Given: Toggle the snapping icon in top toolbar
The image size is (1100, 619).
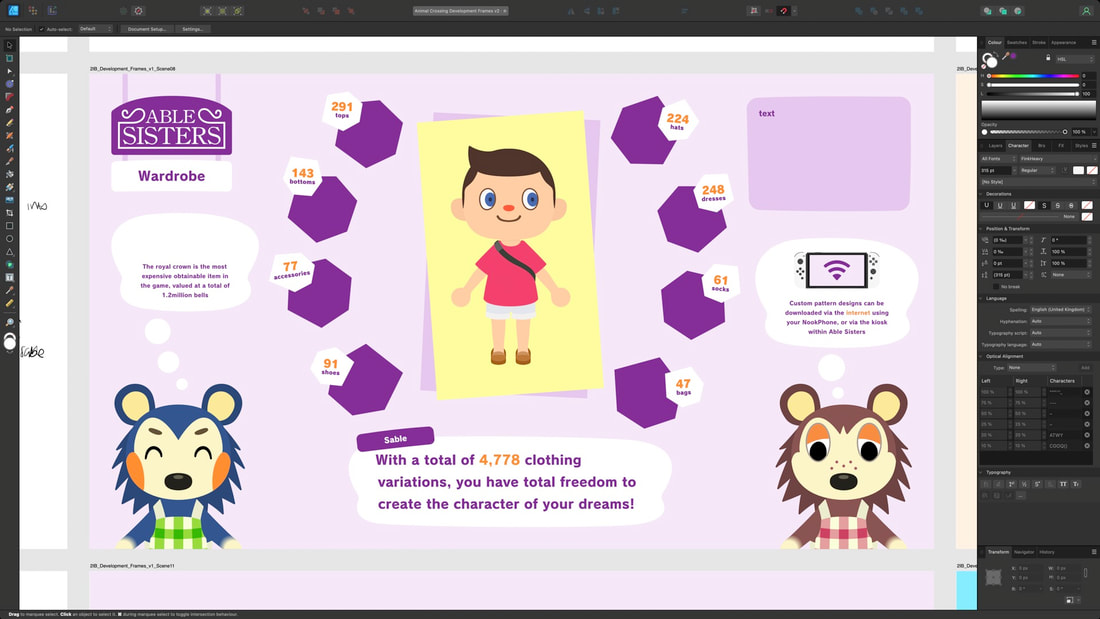Looking at the screenshot, I should [x=784, y=11].
